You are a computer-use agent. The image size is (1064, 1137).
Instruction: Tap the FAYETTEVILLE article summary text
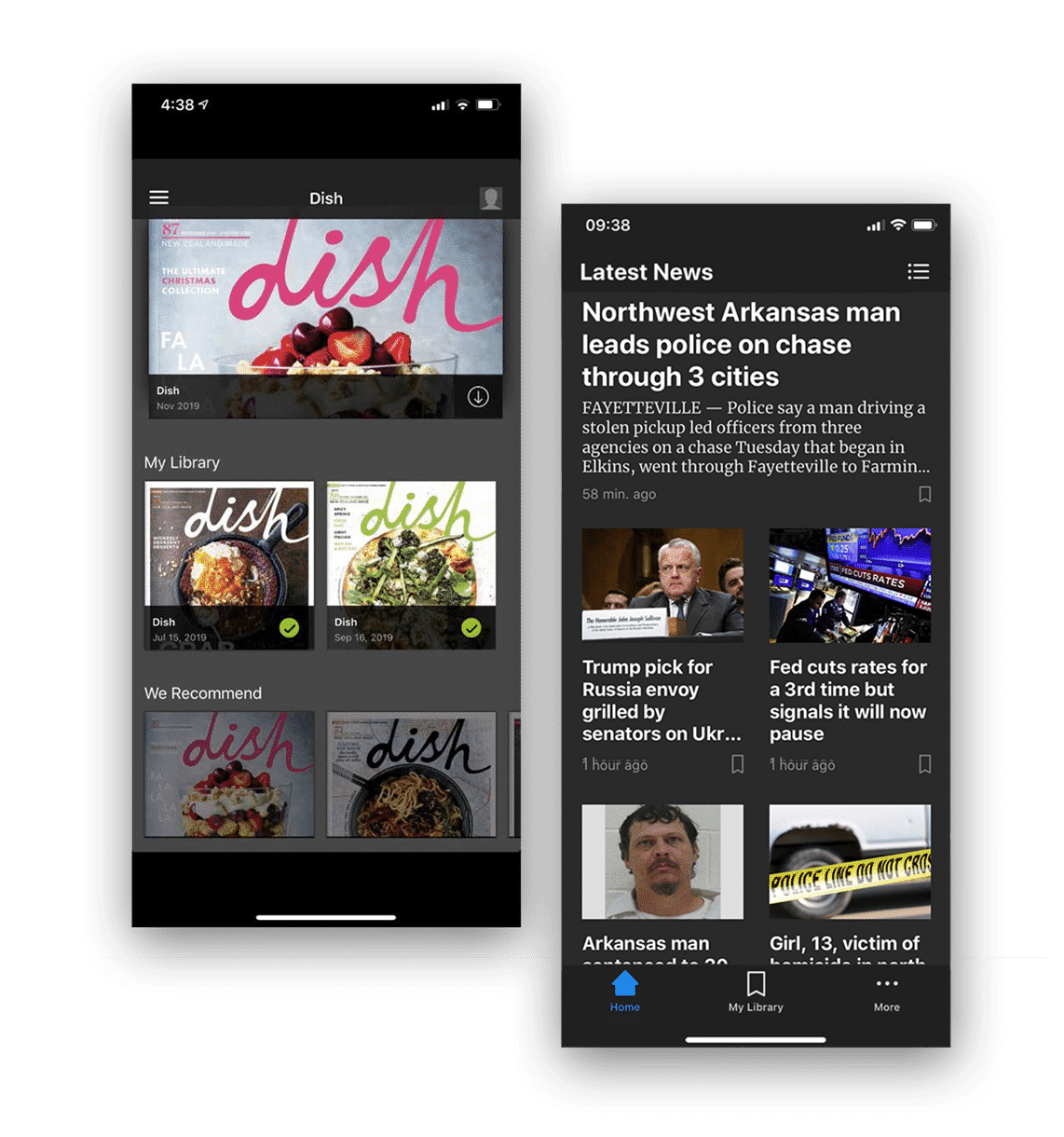(x=756, y=437)
